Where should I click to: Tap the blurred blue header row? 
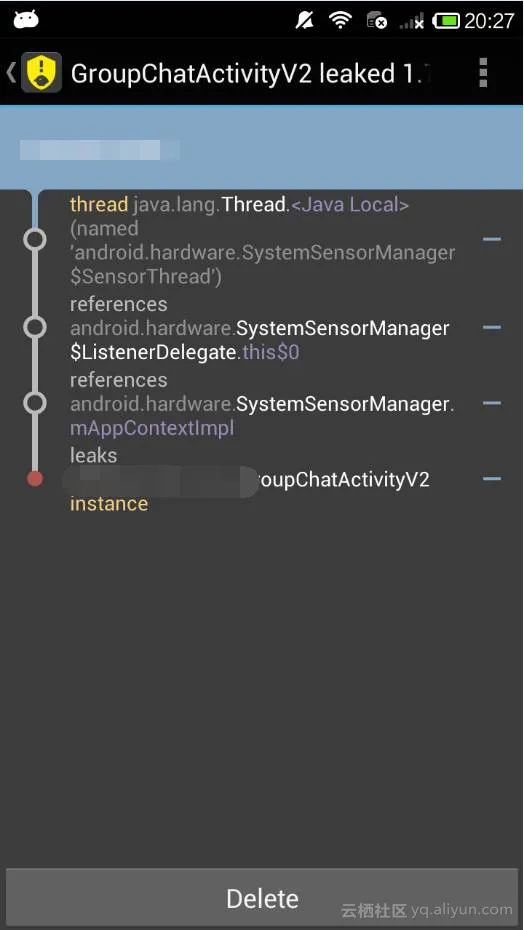click(x=262, y=148)
